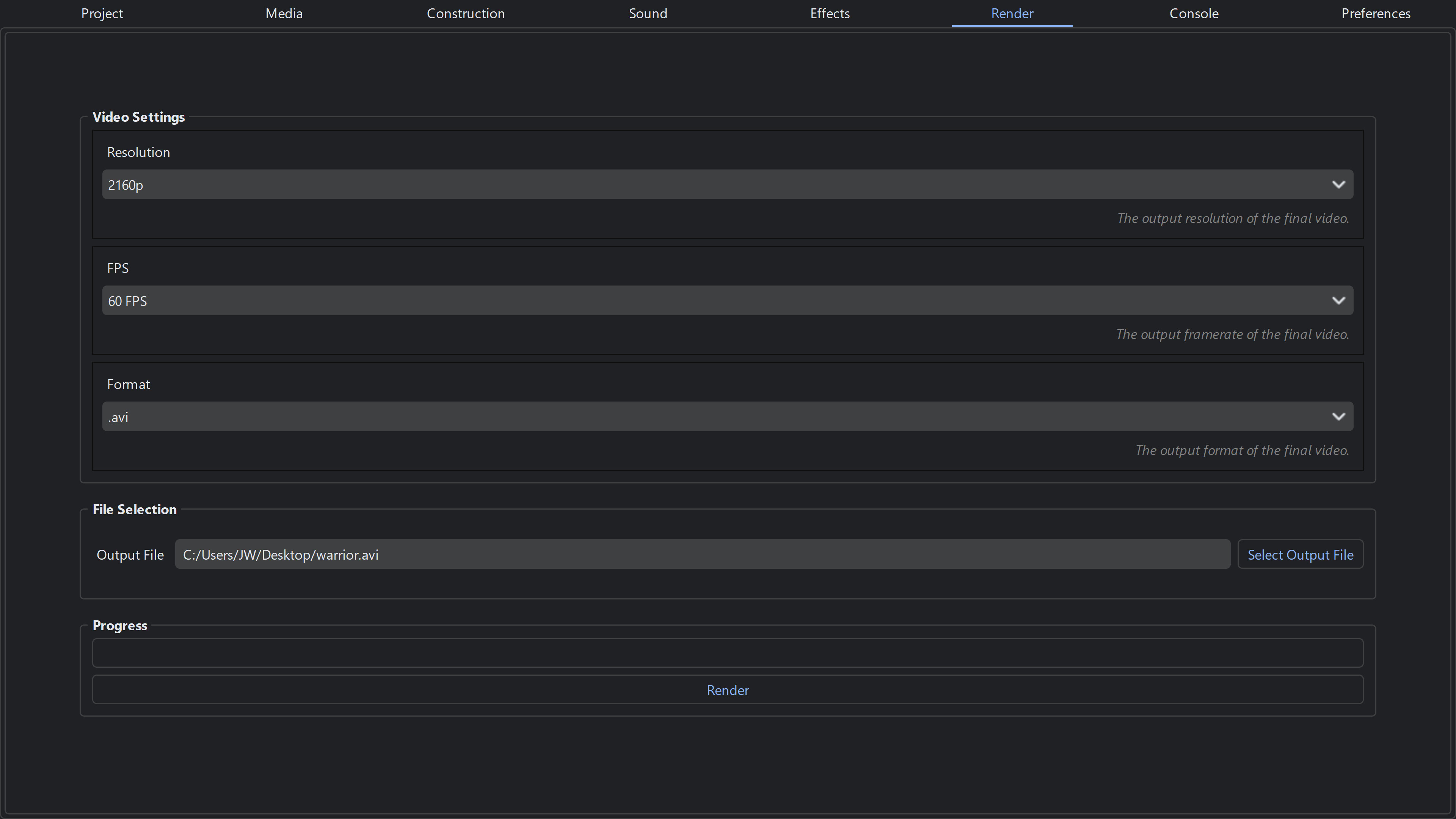Image resolution: width=1456 pixels, height=819 pixels.
Task: Open the Preferences tab
Action: tap(1376, 14)
